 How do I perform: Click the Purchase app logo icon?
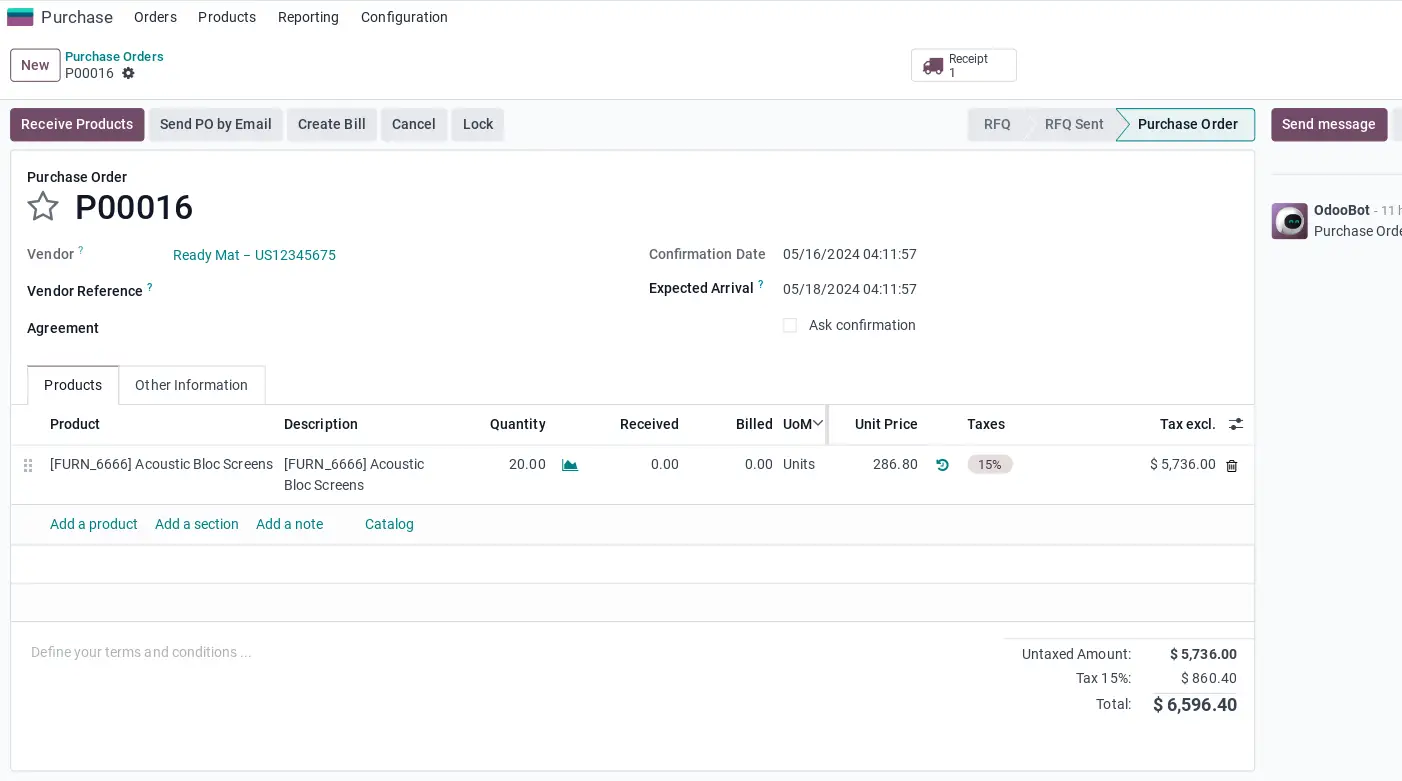point(20,17)
